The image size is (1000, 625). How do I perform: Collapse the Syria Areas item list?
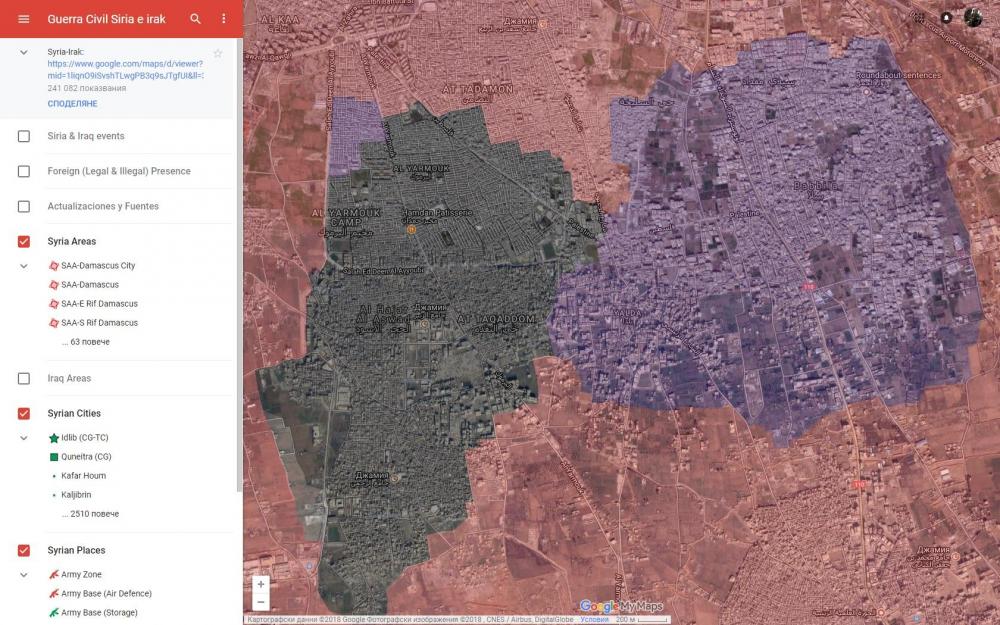[x=24, y=266]
